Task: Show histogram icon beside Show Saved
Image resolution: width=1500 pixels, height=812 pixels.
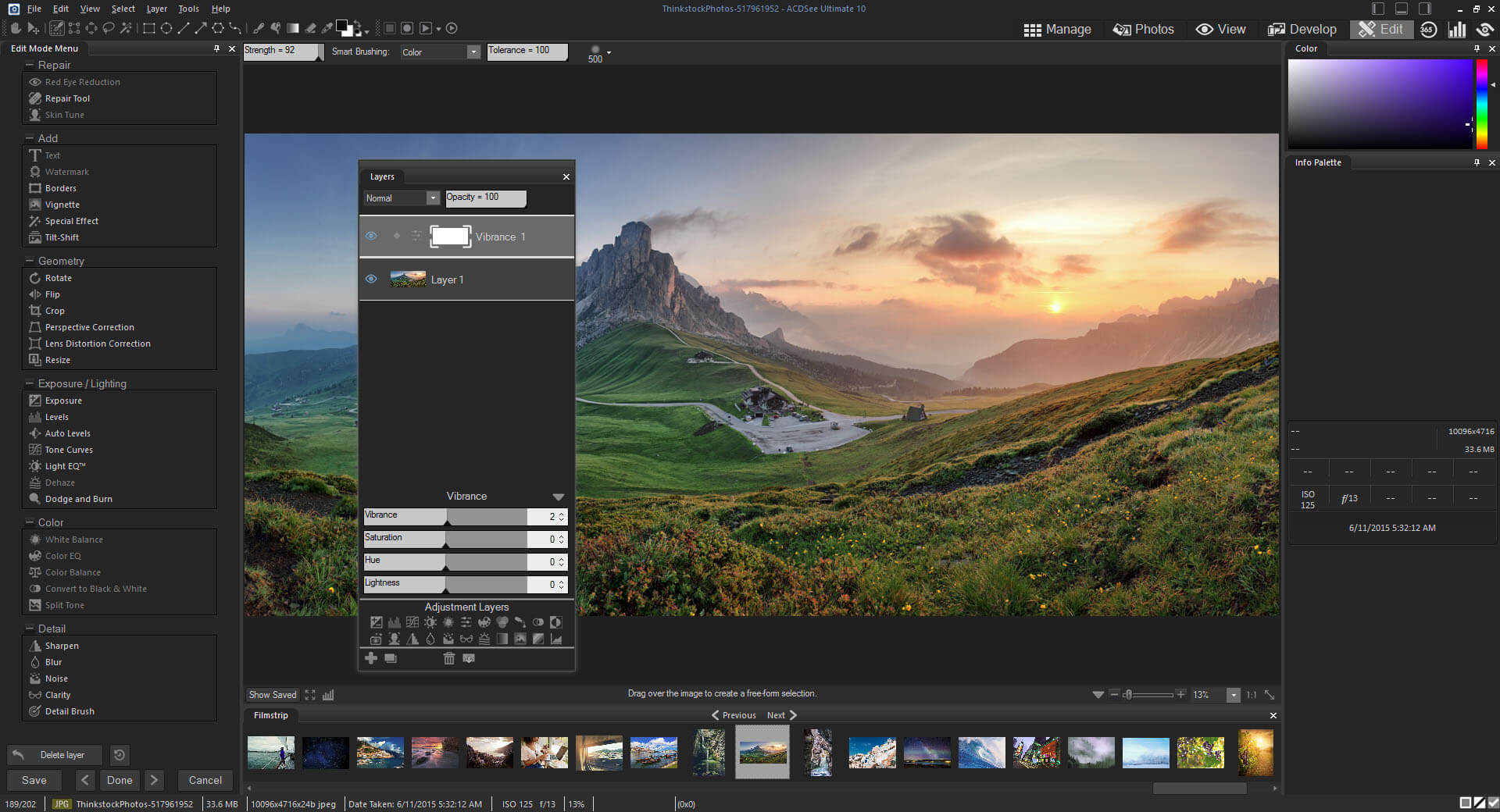Action: point(328,695)
